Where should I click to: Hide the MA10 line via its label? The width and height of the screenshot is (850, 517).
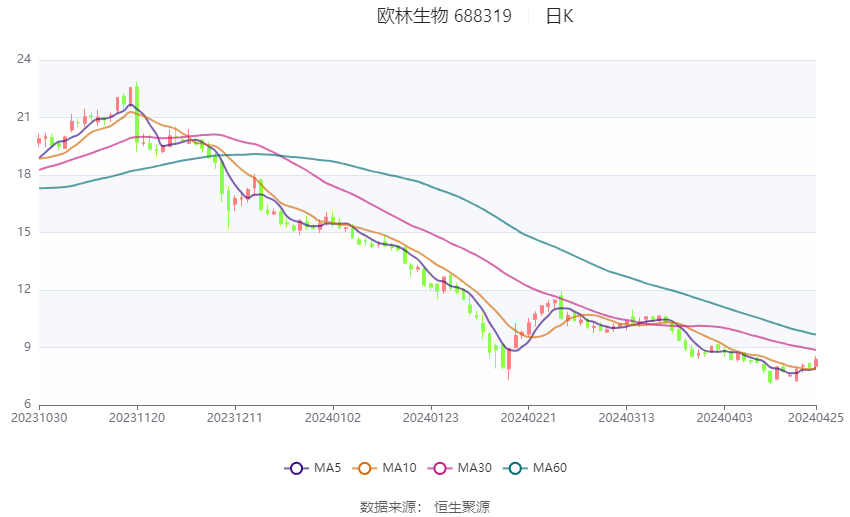(399, 468)
